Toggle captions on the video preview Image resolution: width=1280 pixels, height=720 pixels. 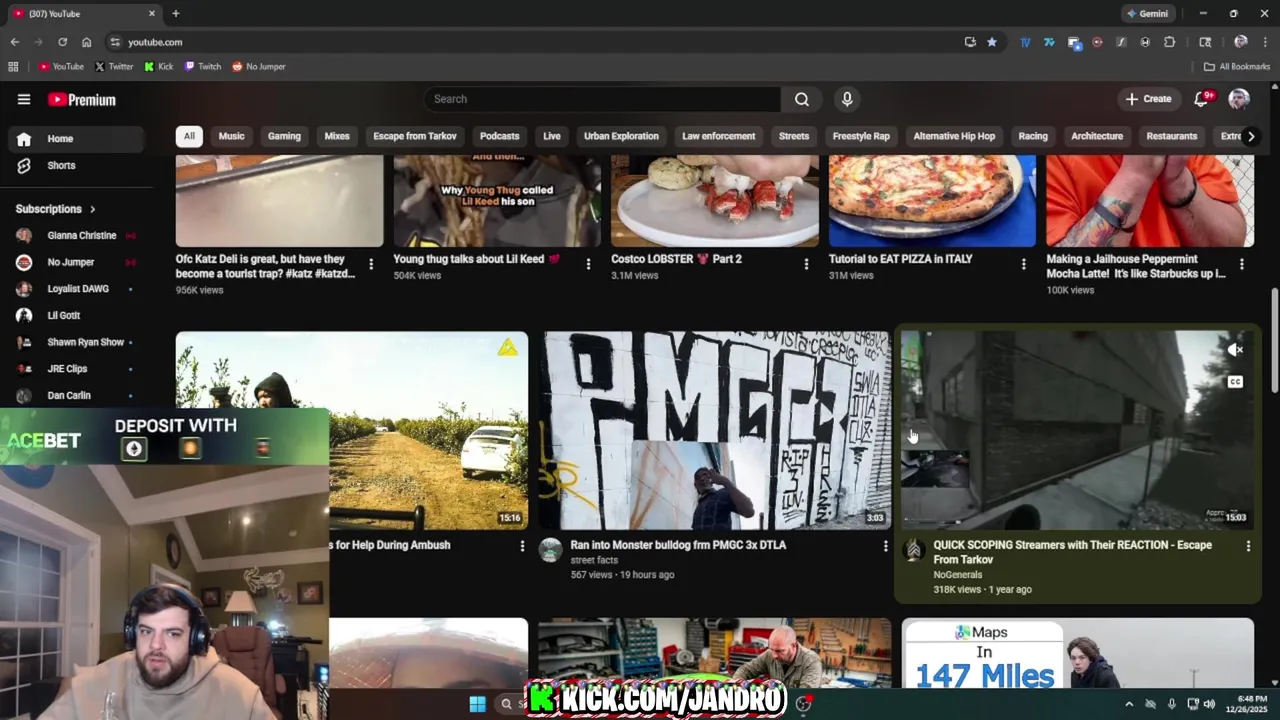[1235, 382]
